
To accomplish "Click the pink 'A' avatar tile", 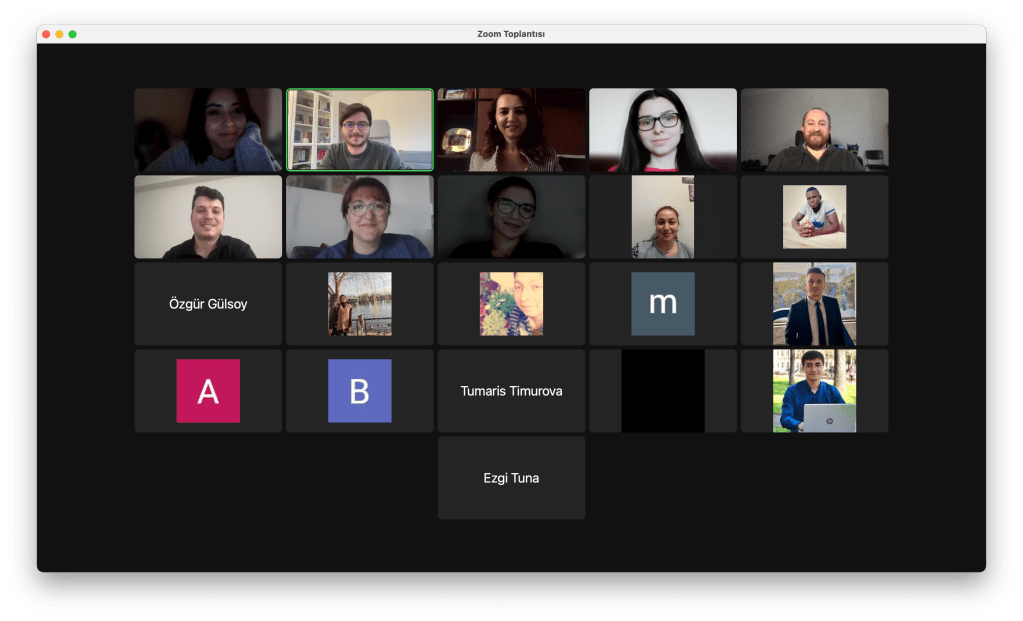I will pyautogui.click(x=208, y=391).
